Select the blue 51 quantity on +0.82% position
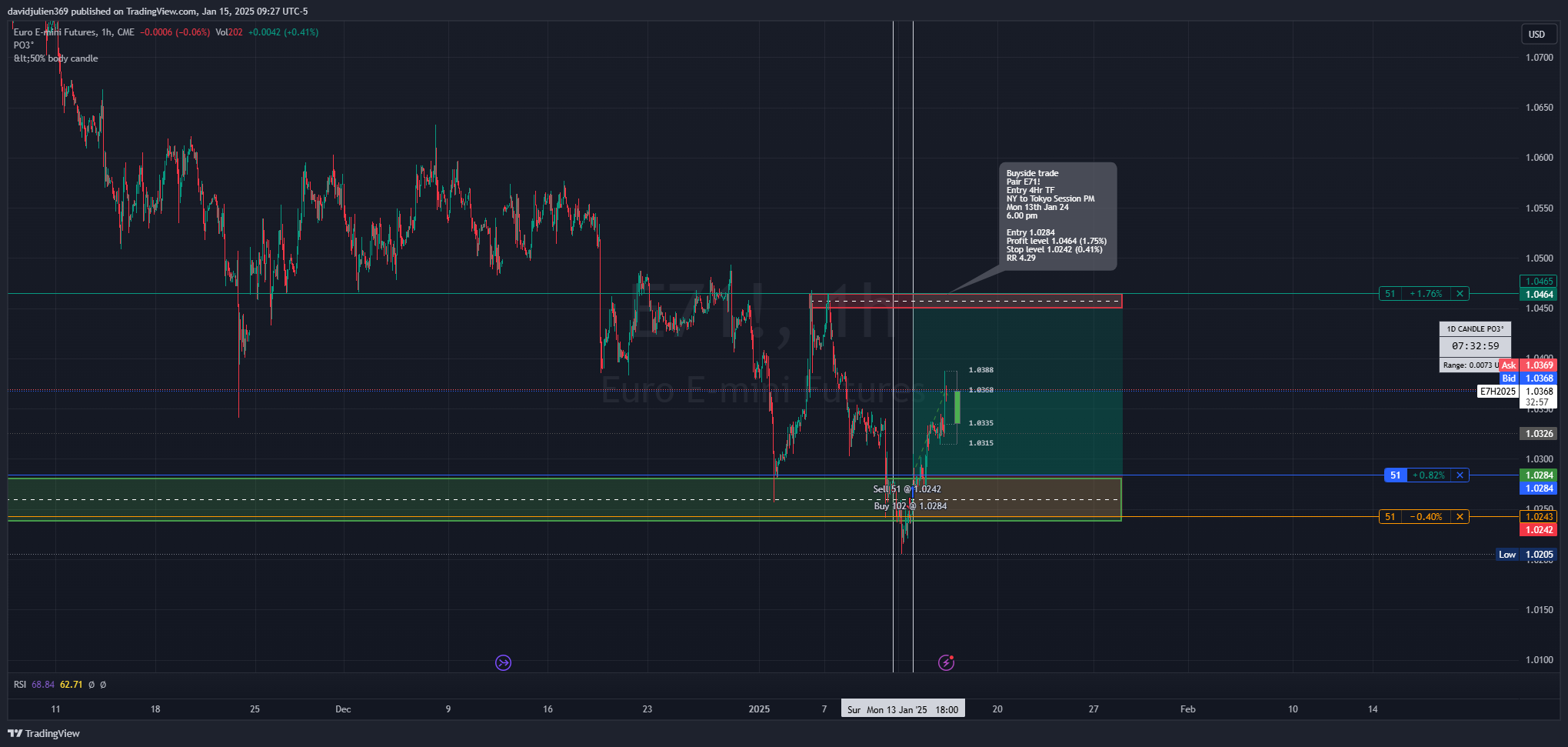The width and height of the screenshot is (1568, 747). (1395, 475)
